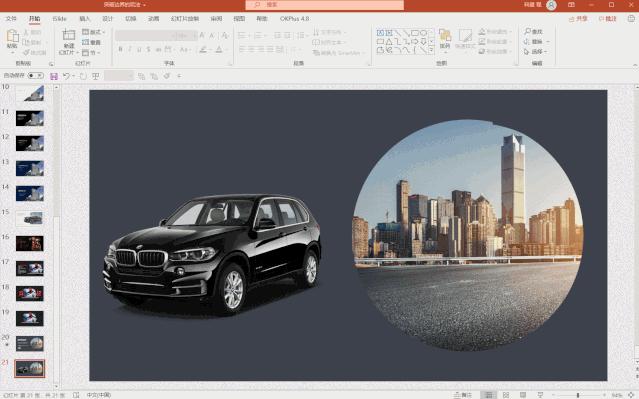
Task: Click the circular city skyline picture
Action: [x=468, y=235]
